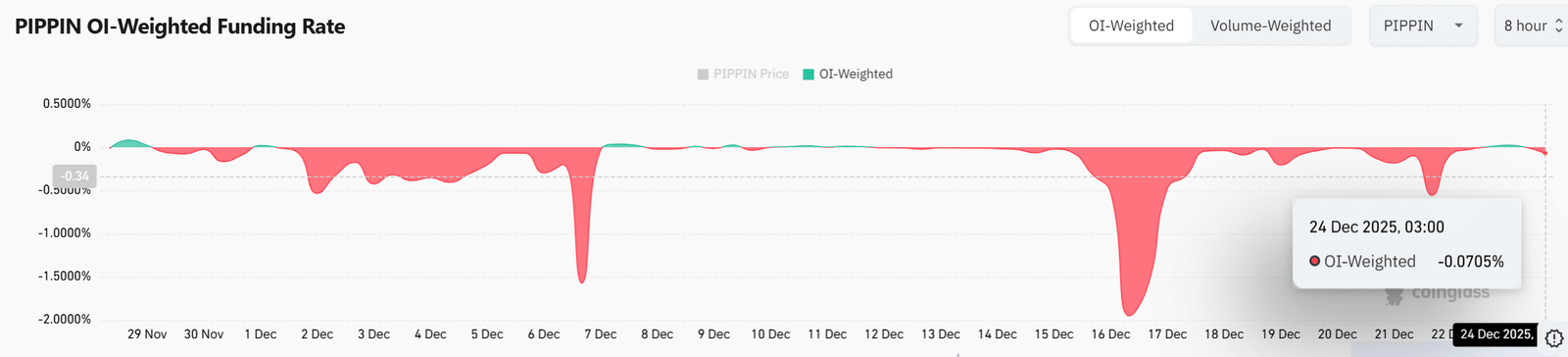1568x357 pixels.
Task: Switch to the Volume-Weighted tab
Action: 1270,25
